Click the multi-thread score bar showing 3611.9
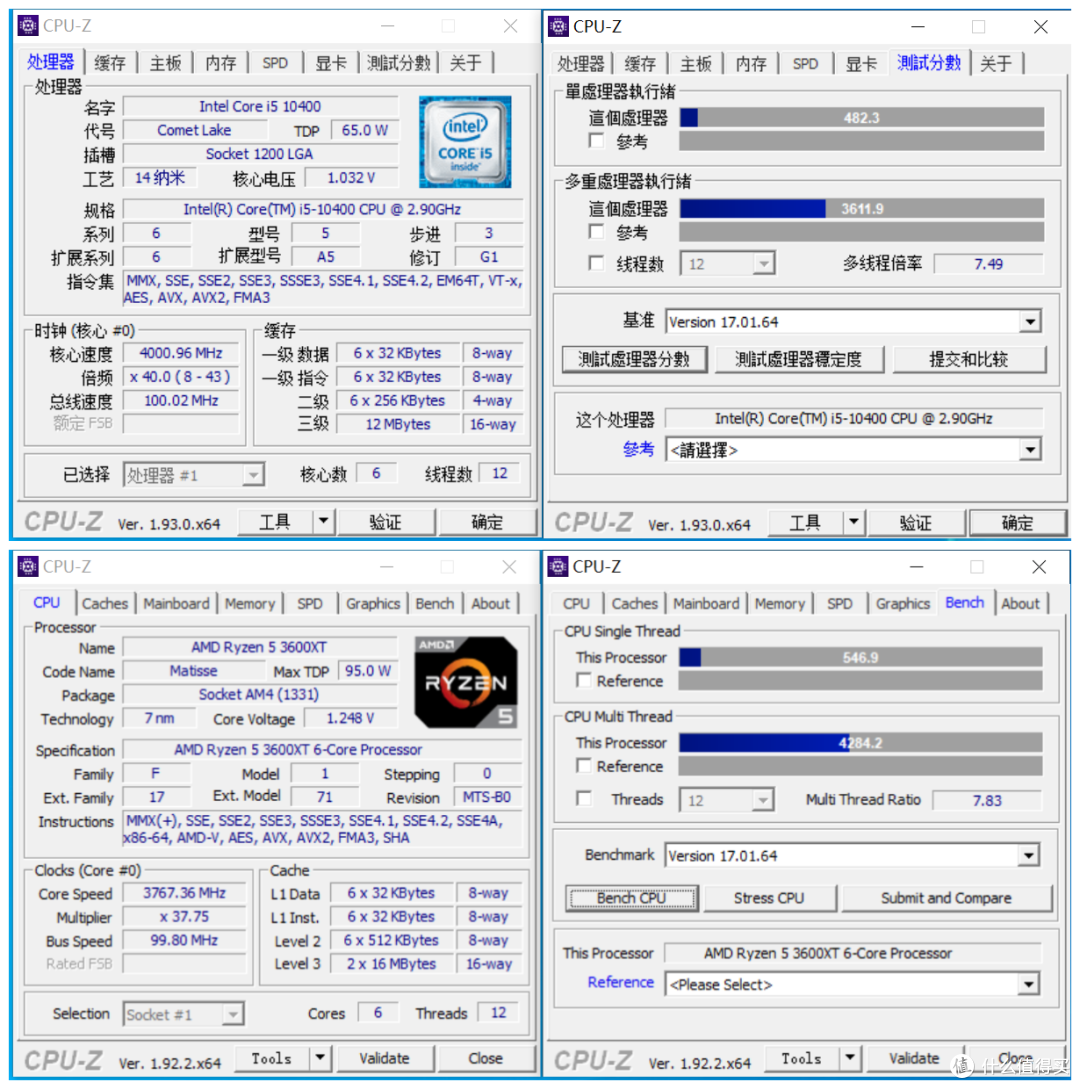Viewport: 1080px width, 1089px height. (861, 208)
